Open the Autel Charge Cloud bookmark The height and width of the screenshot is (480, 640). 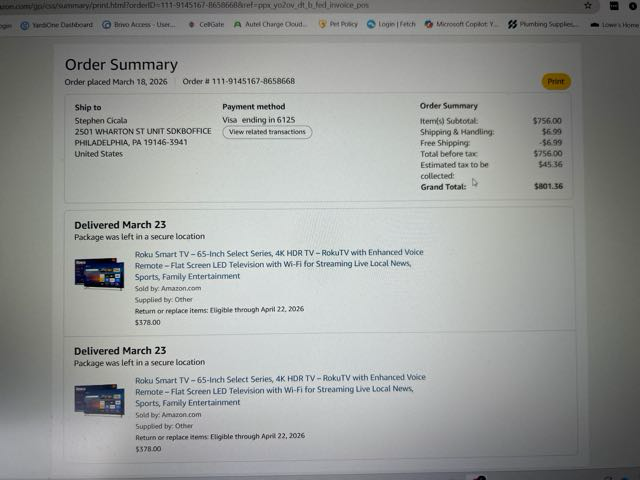point(270,24)
